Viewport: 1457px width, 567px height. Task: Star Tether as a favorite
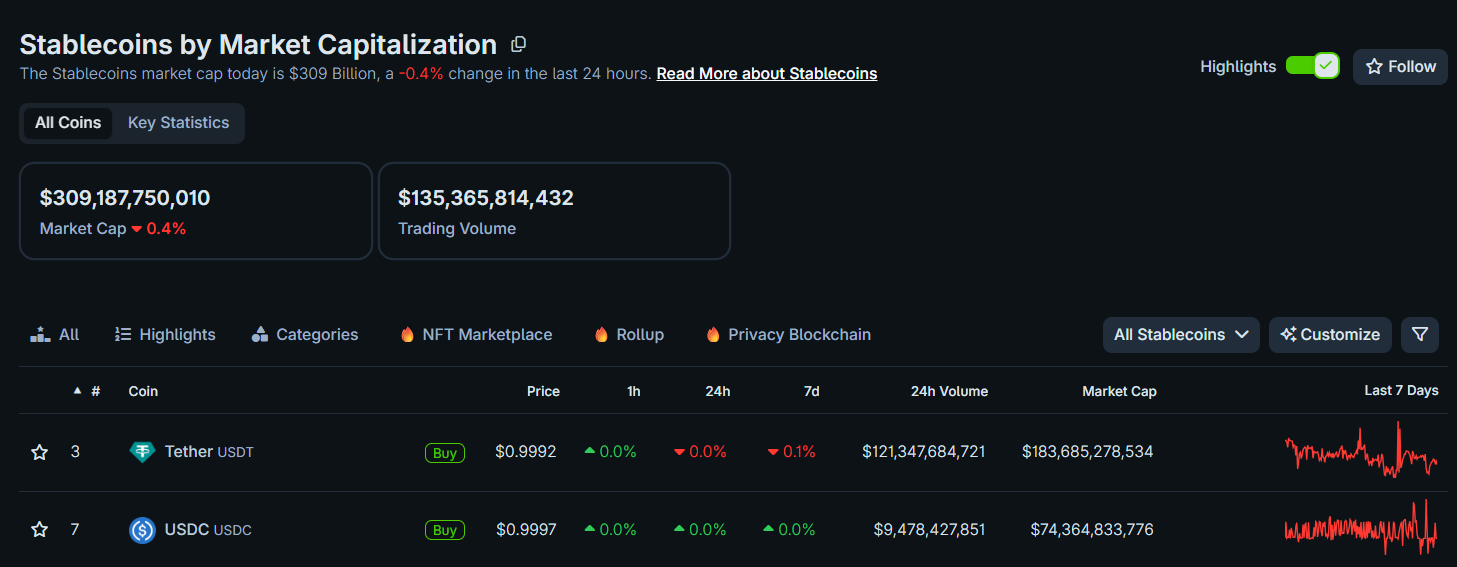coord(40,452)
